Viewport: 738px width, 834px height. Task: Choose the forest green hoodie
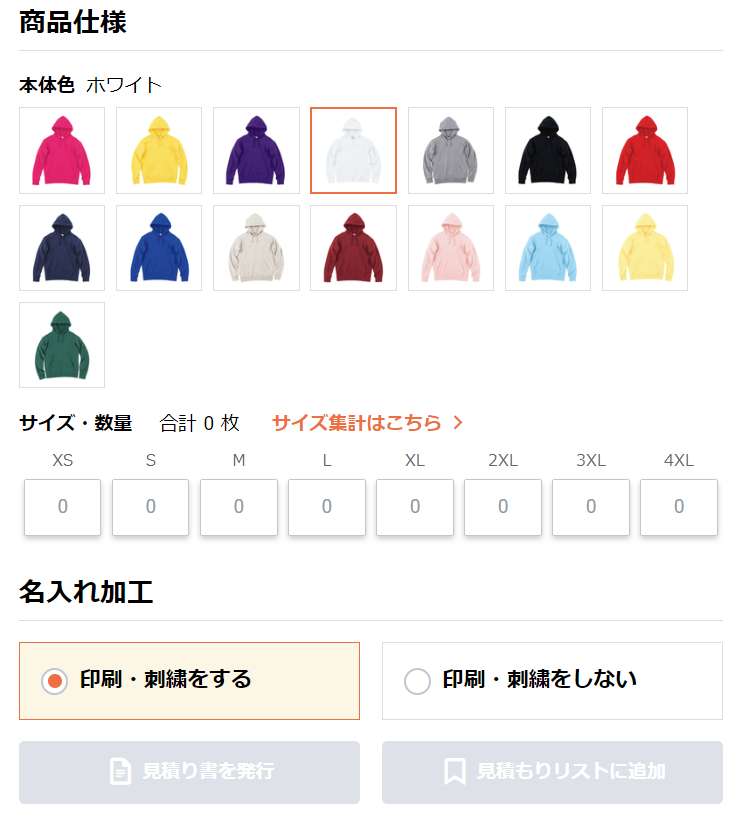pyautogui.click(x=62, y=345)
